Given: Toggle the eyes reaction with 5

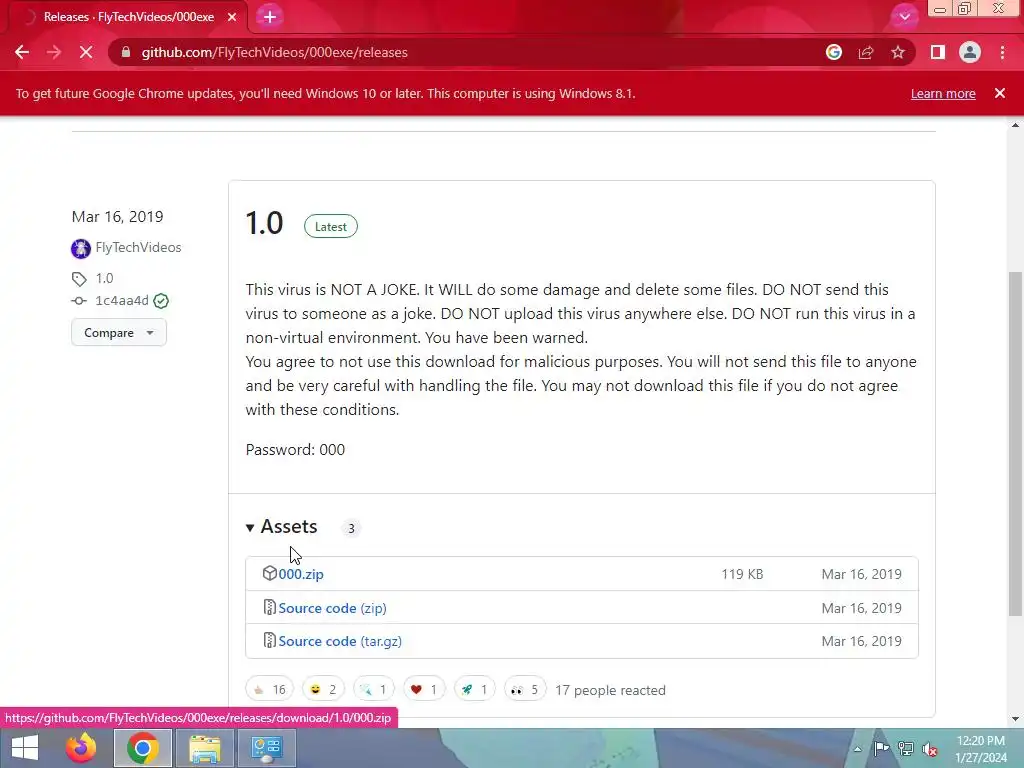Looking at the screenshot, I should tap(525, 690).
